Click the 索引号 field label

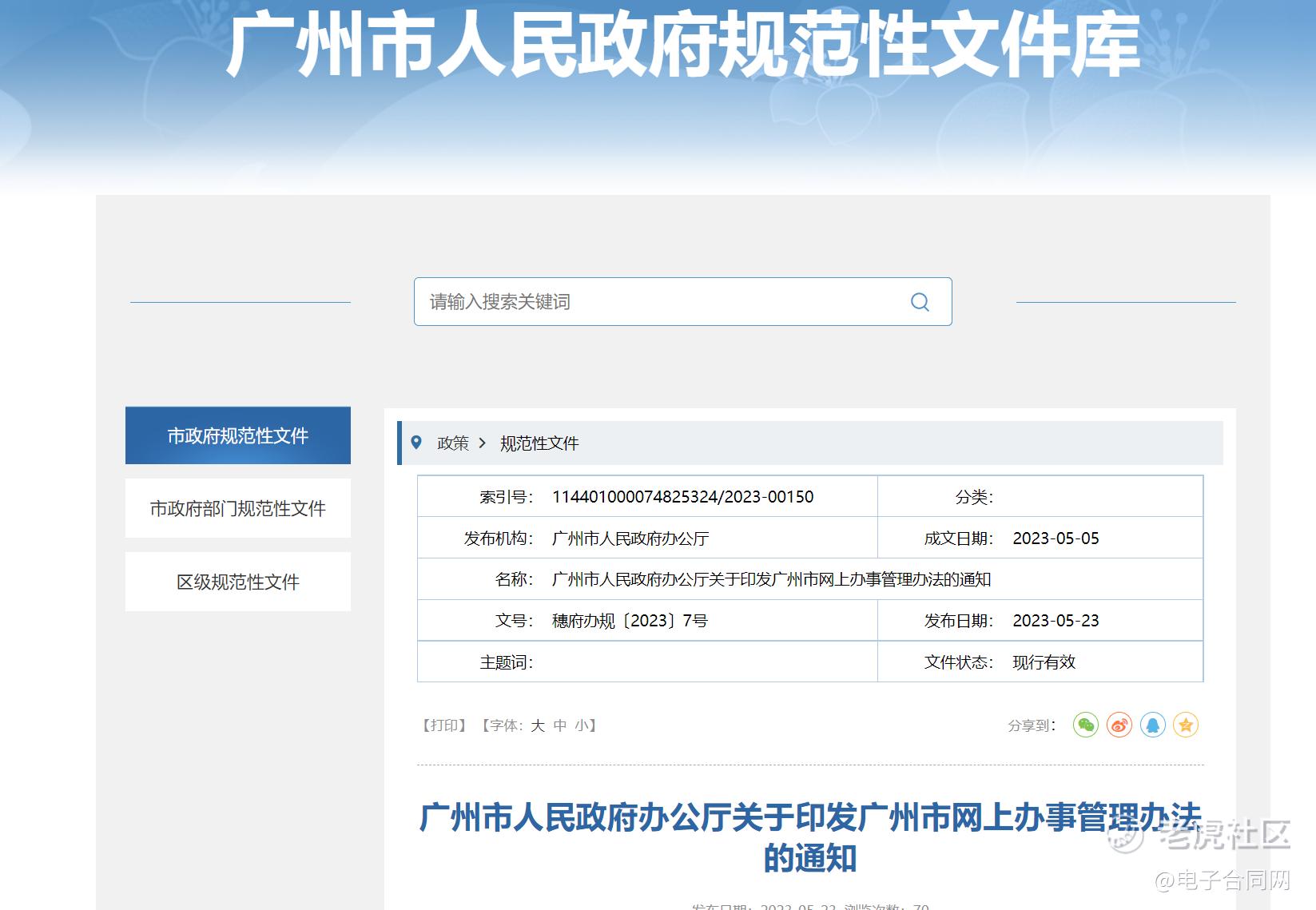click(x=507, y=497)
